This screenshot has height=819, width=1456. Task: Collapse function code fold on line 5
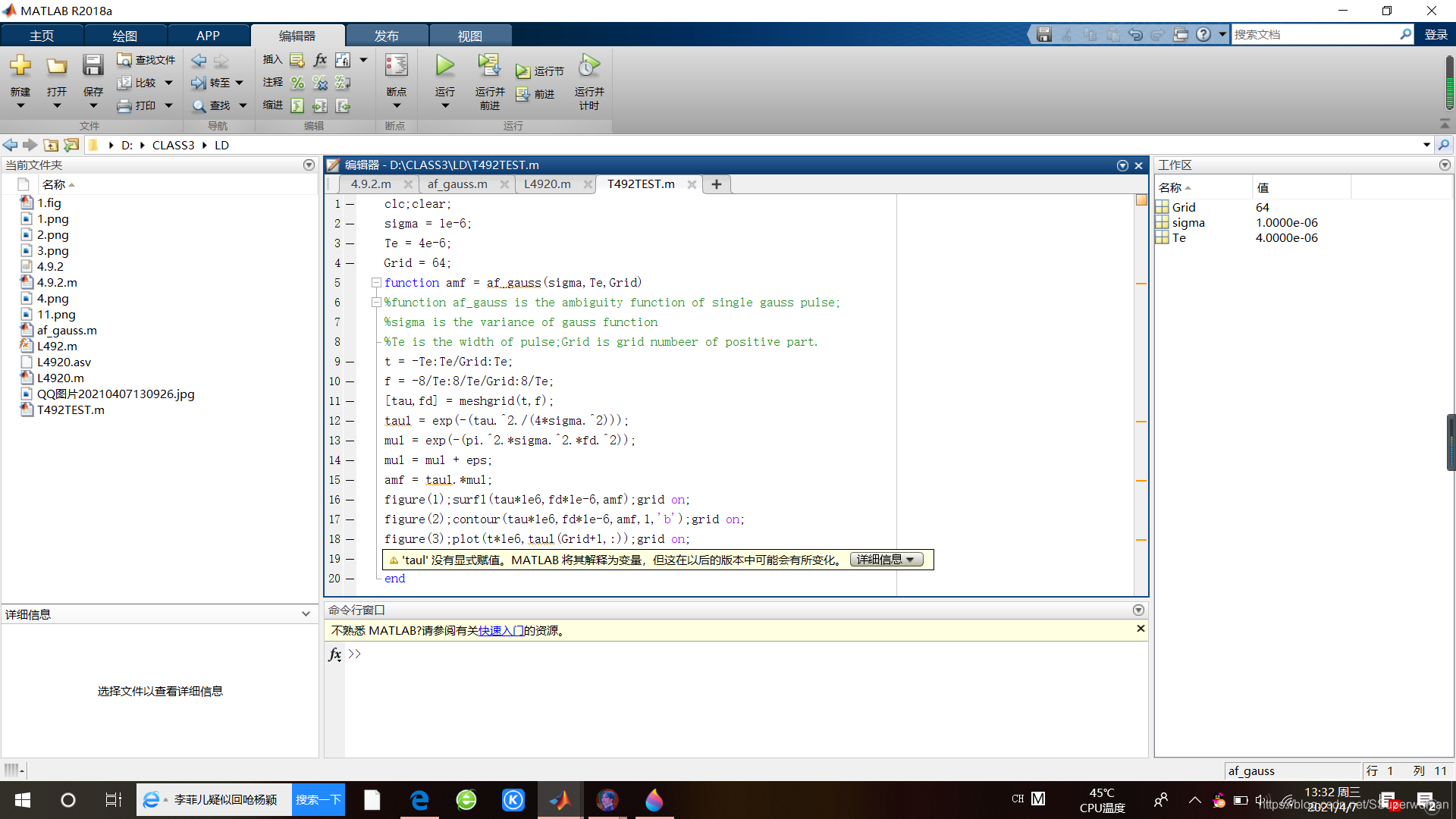pos(376,283)
